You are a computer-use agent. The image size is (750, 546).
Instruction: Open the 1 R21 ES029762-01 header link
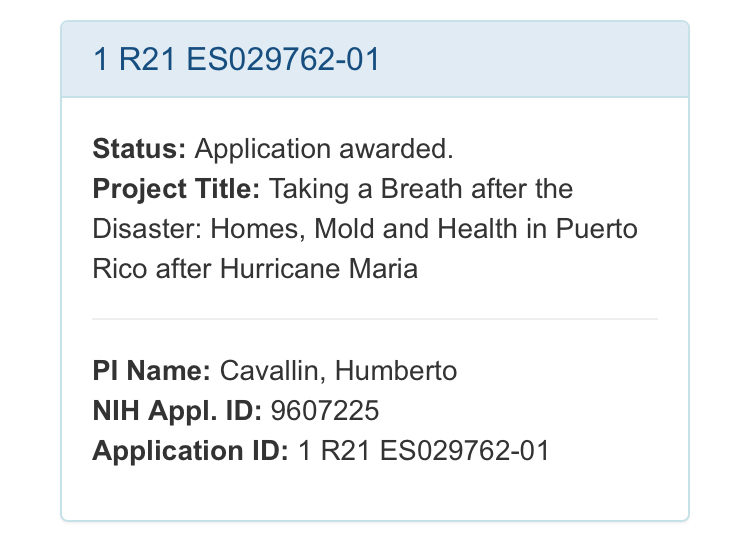coord(236,59)
